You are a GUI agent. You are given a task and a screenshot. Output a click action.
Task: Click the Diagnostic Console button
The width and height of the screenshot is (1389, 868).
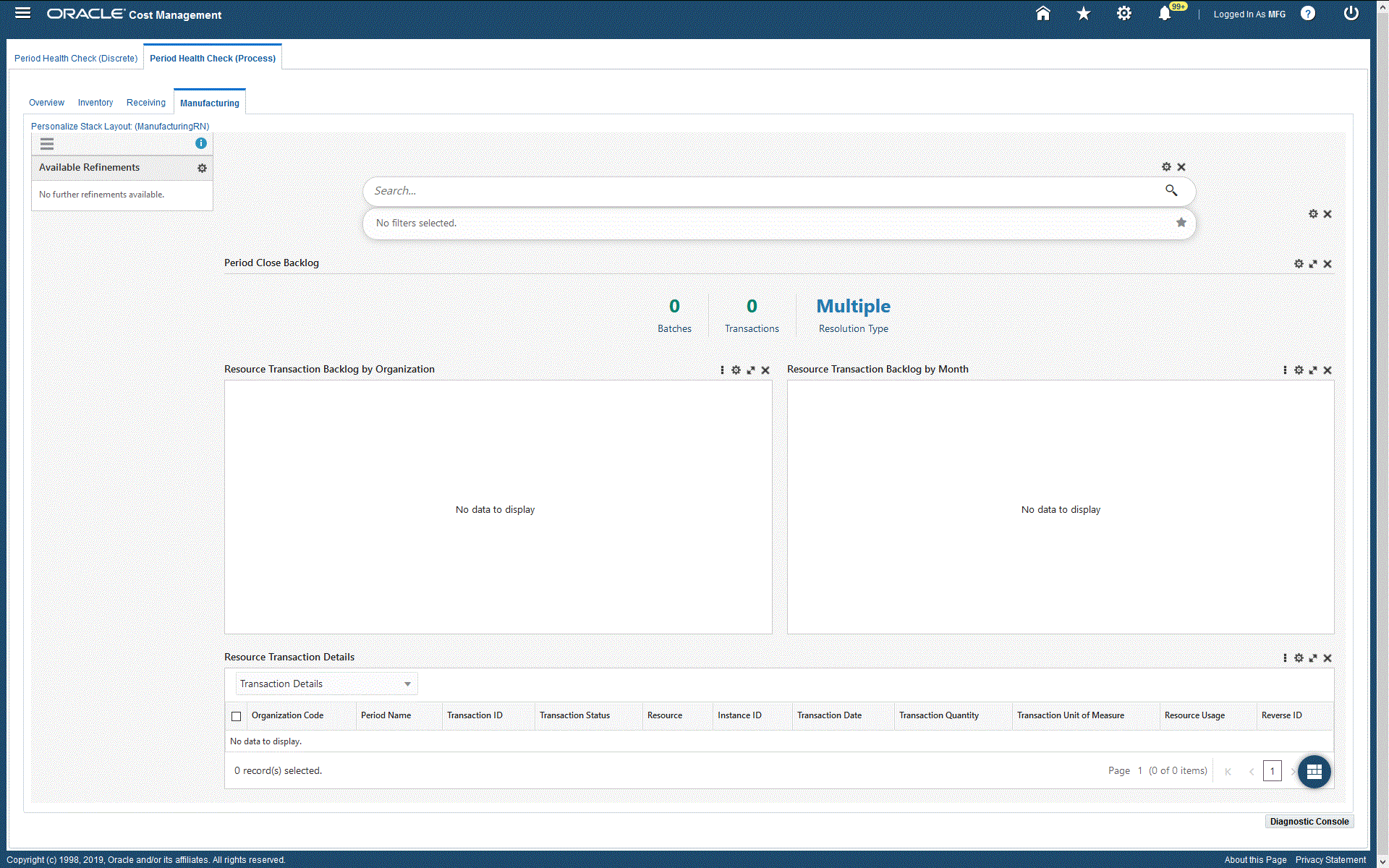click(1309, 822)
